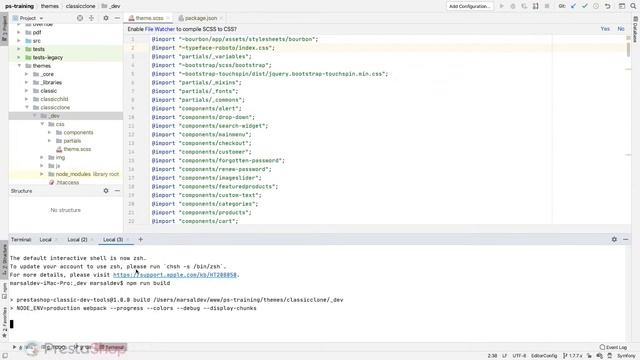Hide the Structure panel with minus icon
The image size is (640, 360).
point(117,191)
